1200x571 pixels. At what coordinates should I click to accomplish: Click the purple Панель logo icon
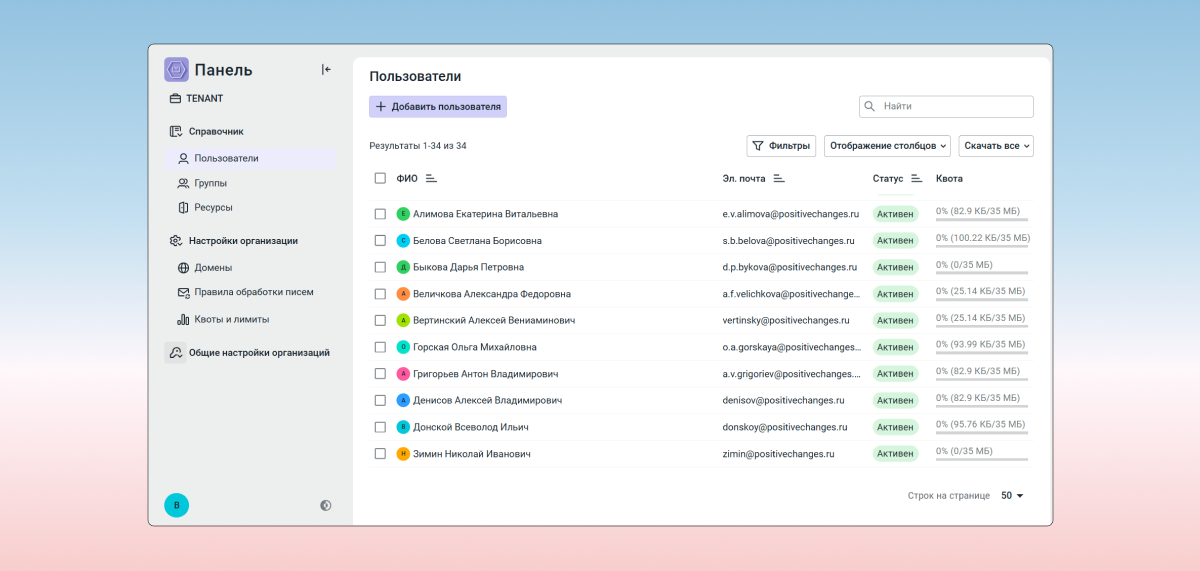click(x=176, y=70)
